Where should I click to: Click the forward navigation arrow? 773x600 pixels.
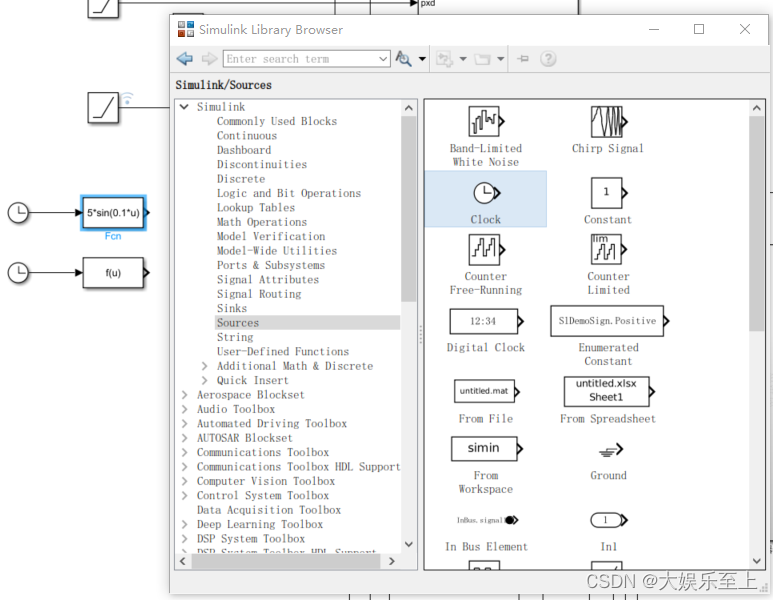(210, 59)
